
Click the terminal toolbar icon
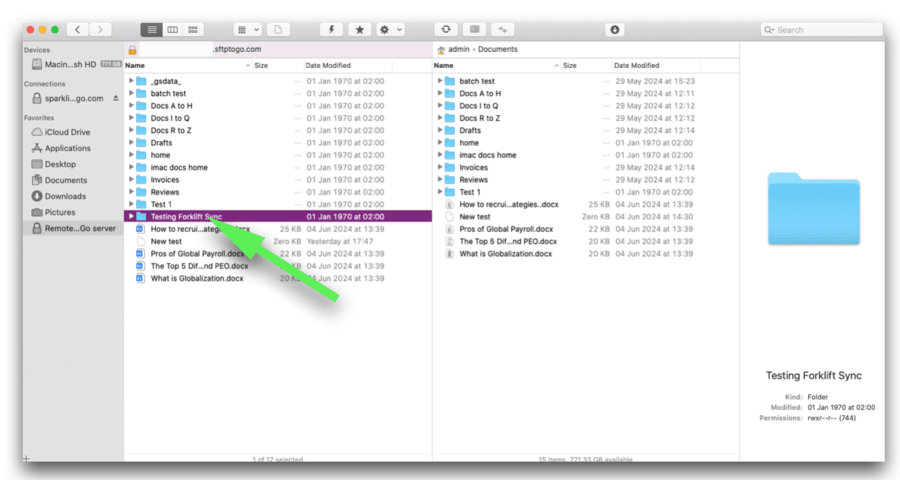click(475, 29)
